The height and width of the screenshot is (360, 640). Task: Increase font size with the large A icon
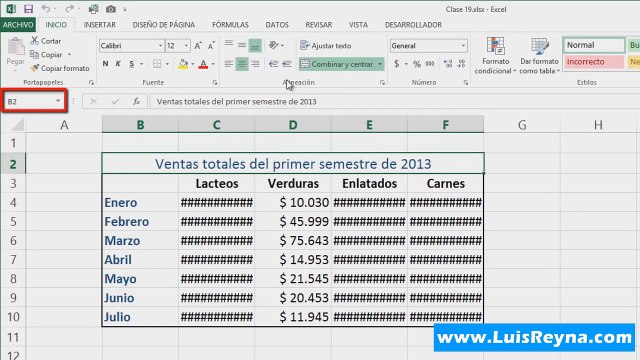click(198, 46)
